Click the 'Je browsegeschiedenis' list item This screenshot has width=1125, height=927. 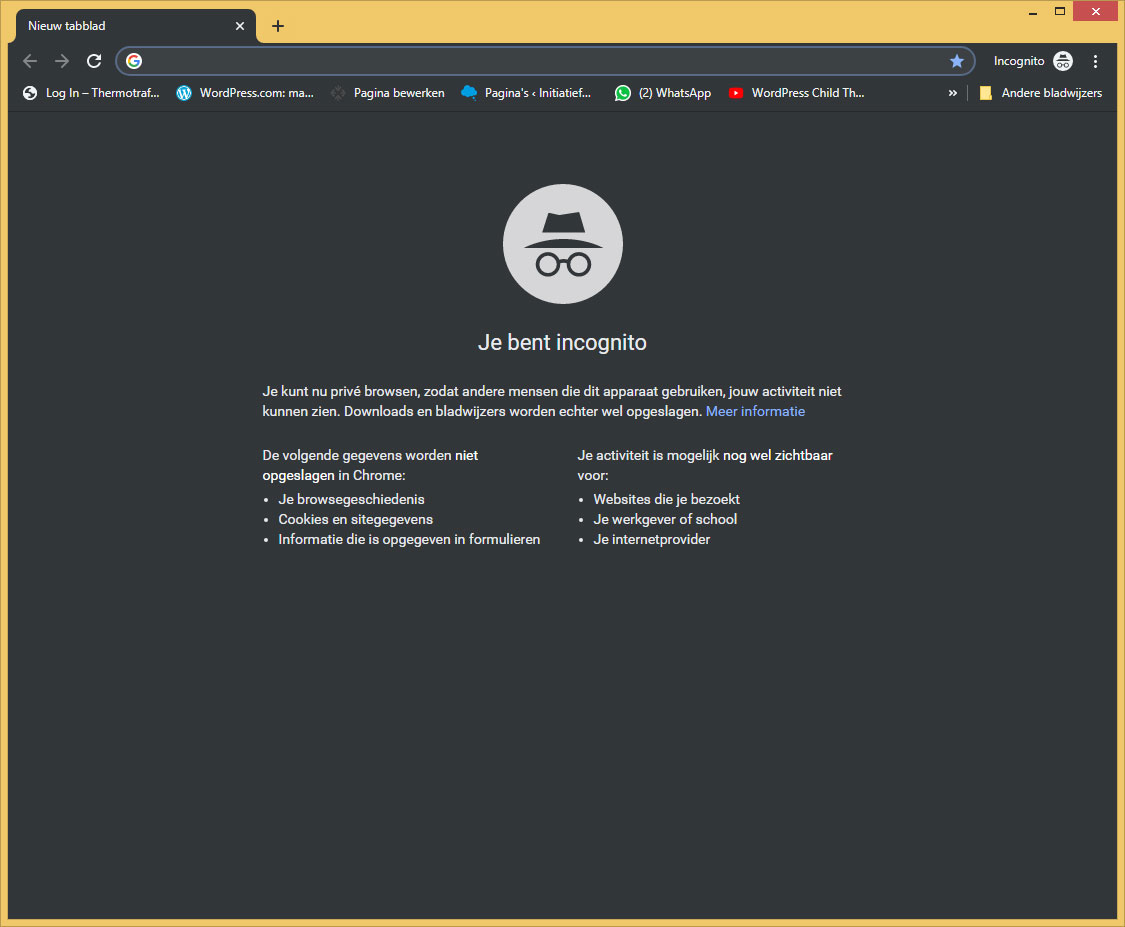[352, 499]
